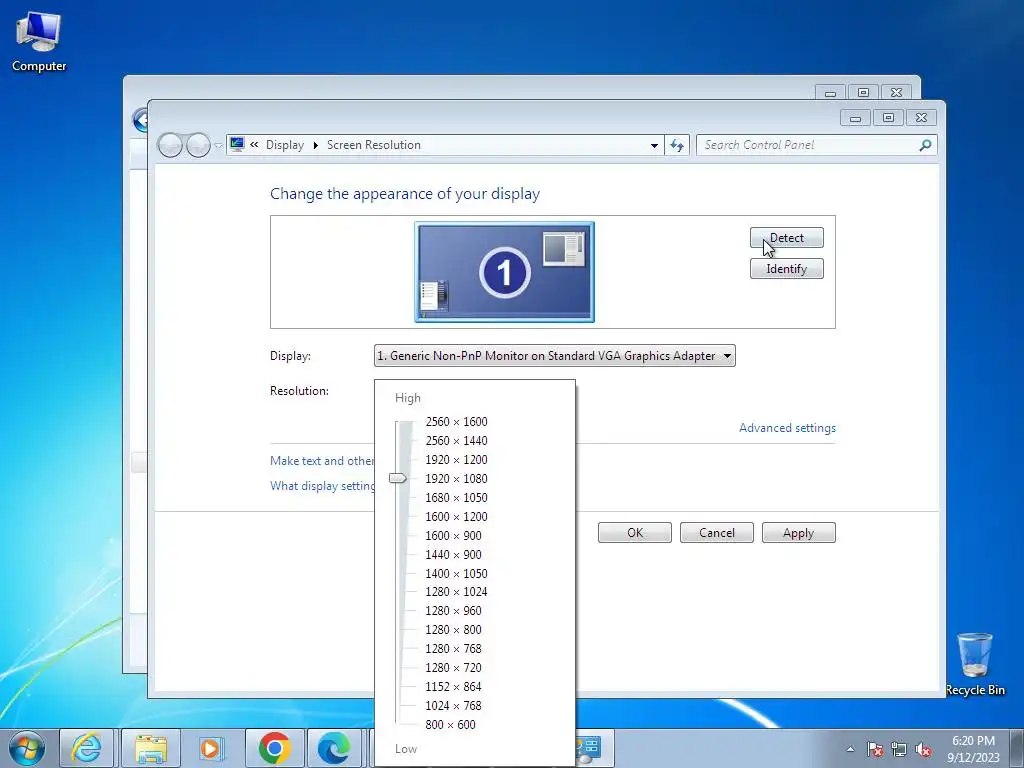Click the Identify button
Image resolution: width=1024 pixels, height=768 pixels.
tap(786, 269)
